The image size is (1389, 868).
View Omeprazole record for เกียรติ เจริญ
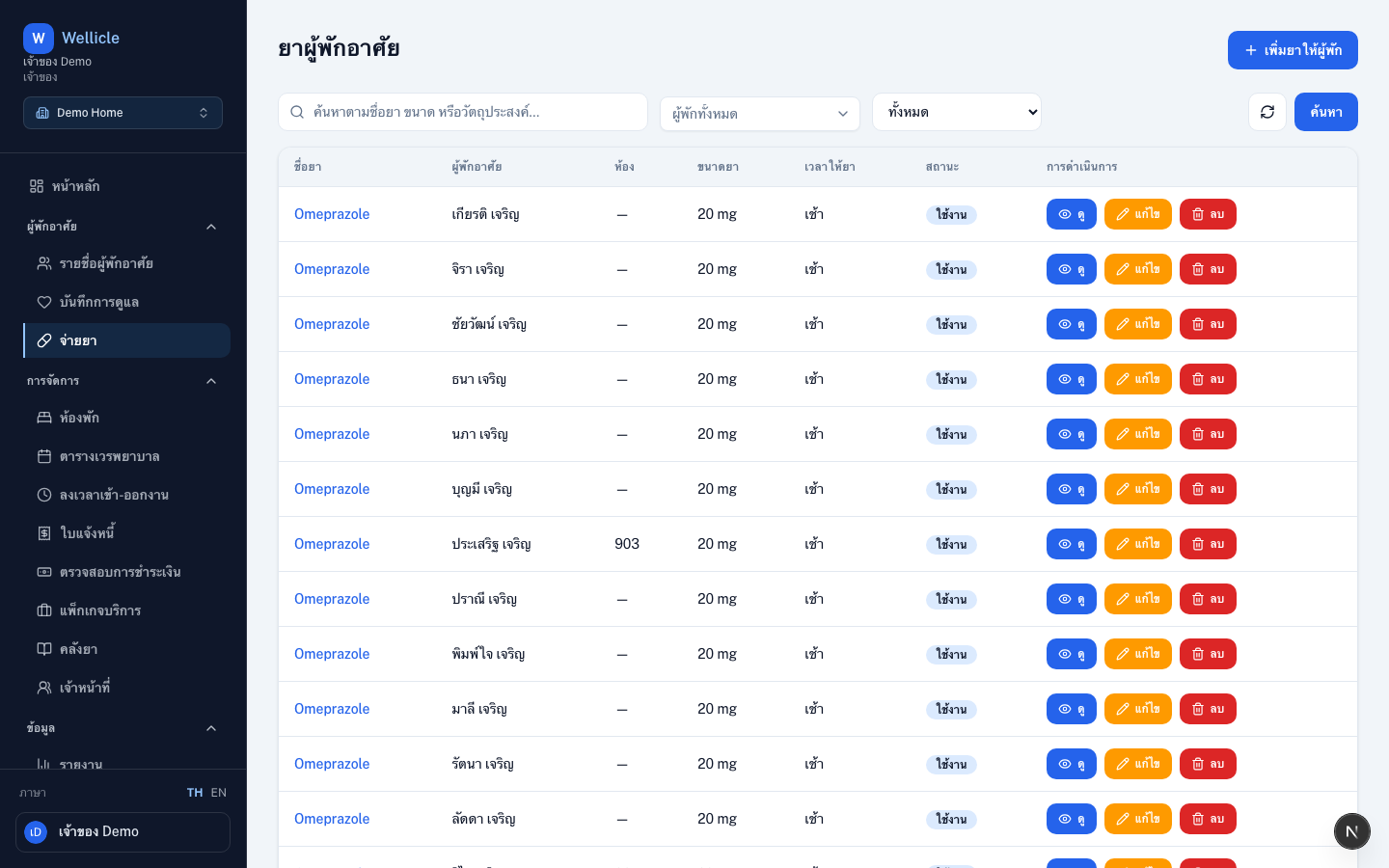(x=1072, y=214)
